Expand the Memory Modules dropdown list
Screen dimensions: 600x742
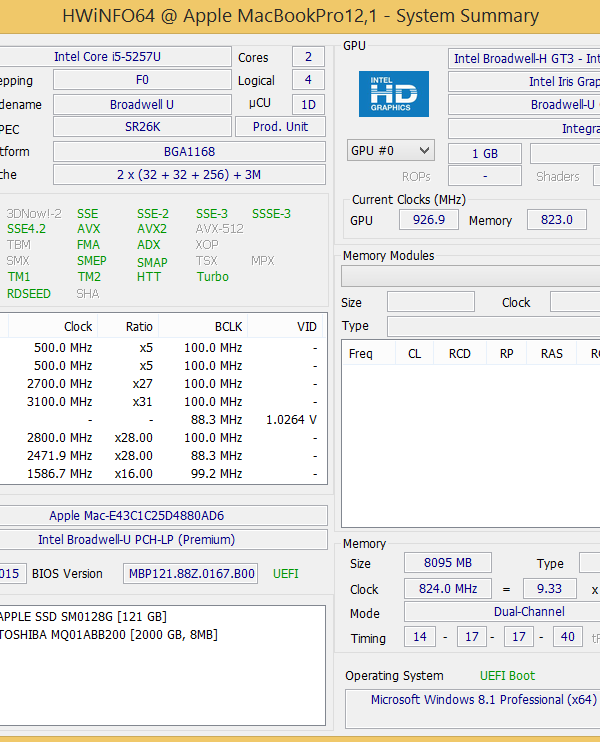[x=470, y=276]
